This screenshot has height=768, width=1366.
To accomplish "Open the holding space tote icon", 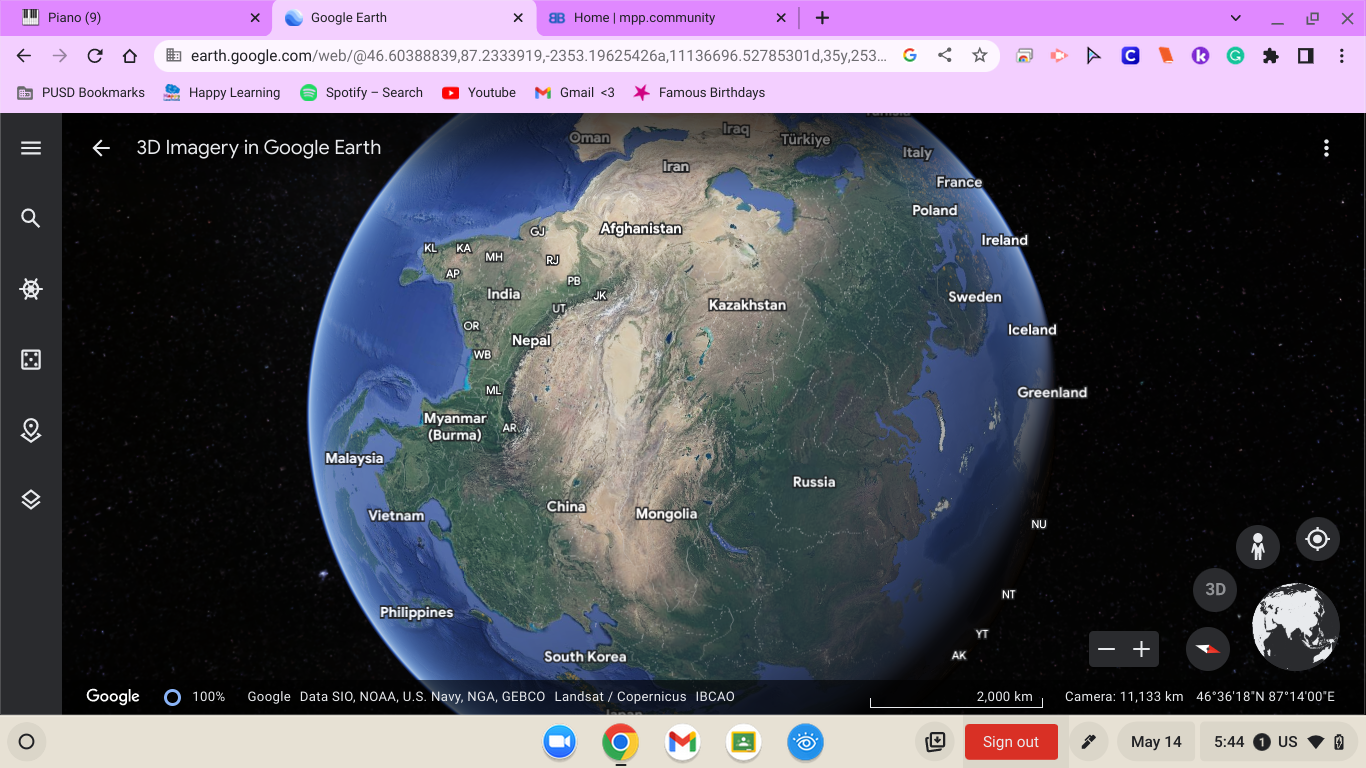I will (x=935, y=742).
